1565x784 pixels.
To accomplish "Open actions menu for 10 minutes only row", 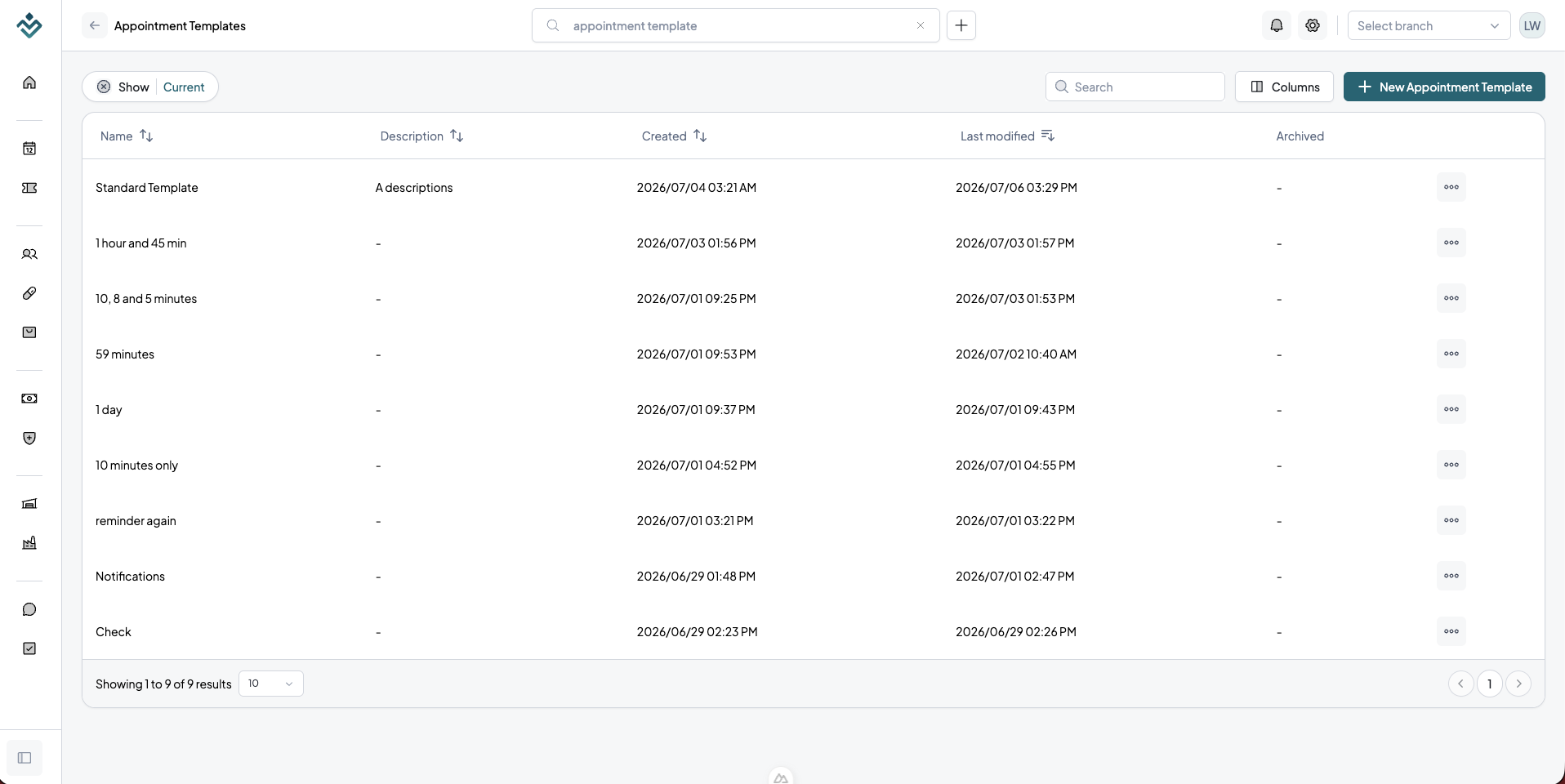I will (x=1451, y=465).
